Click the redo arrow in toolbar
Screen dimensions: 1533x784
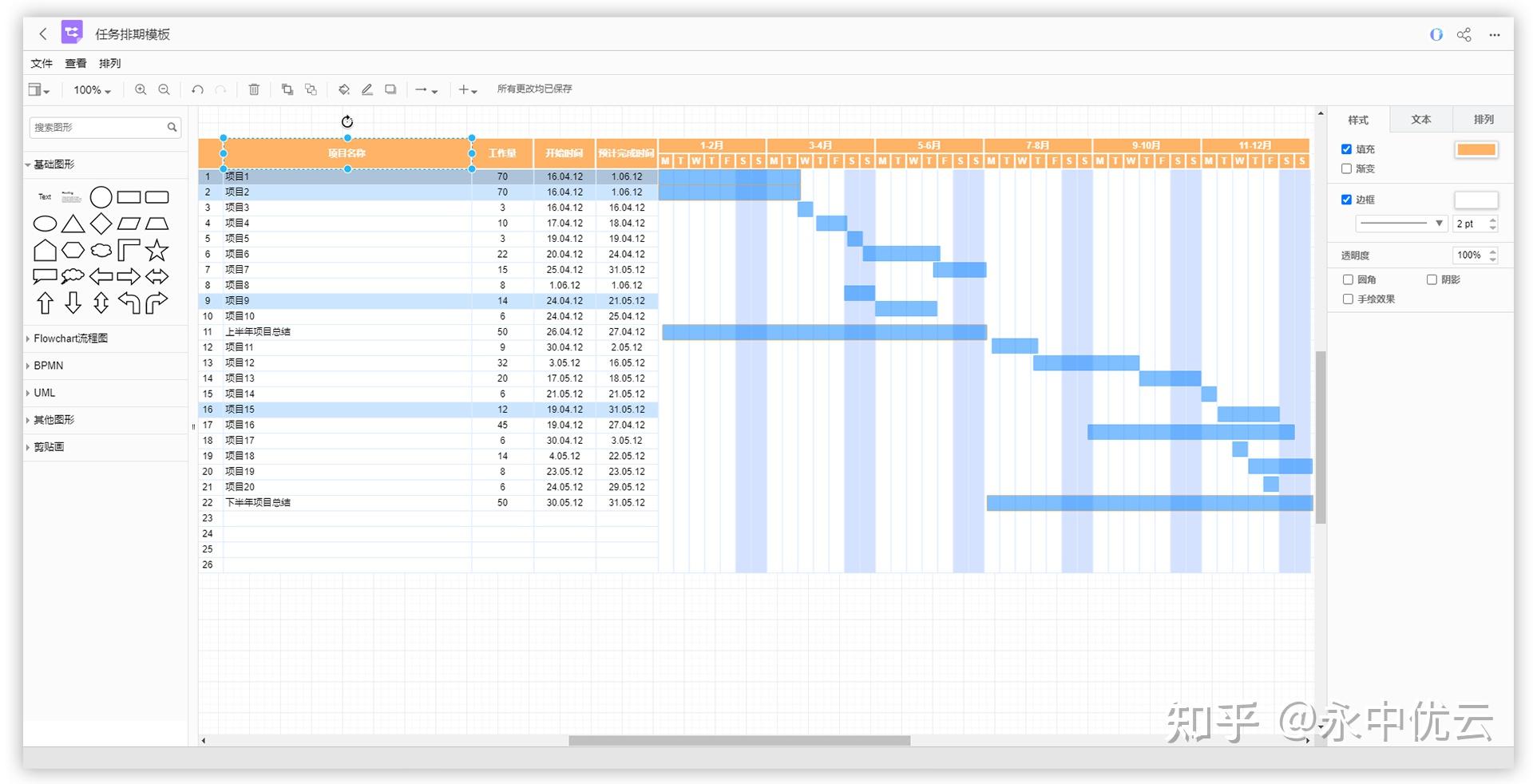pos(221,89)
